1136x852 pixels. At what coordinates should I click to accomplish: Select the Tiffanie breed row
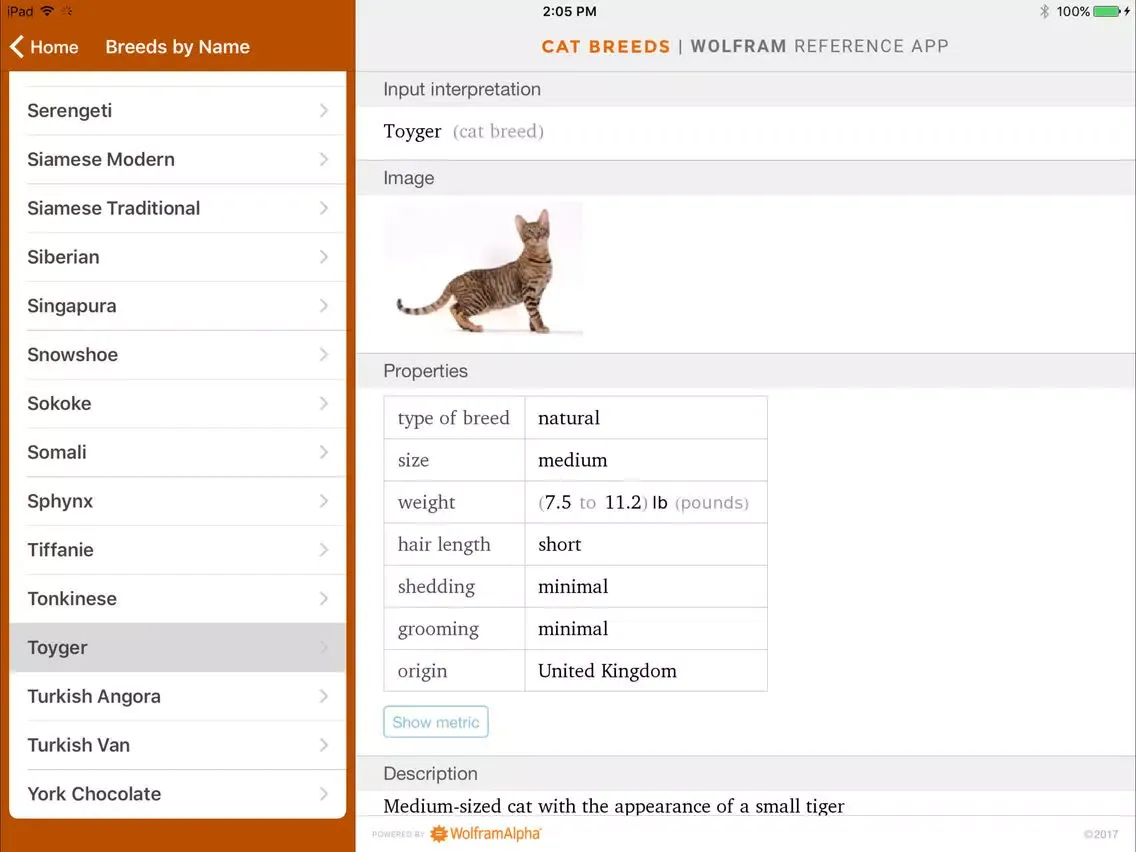[178, 550]
